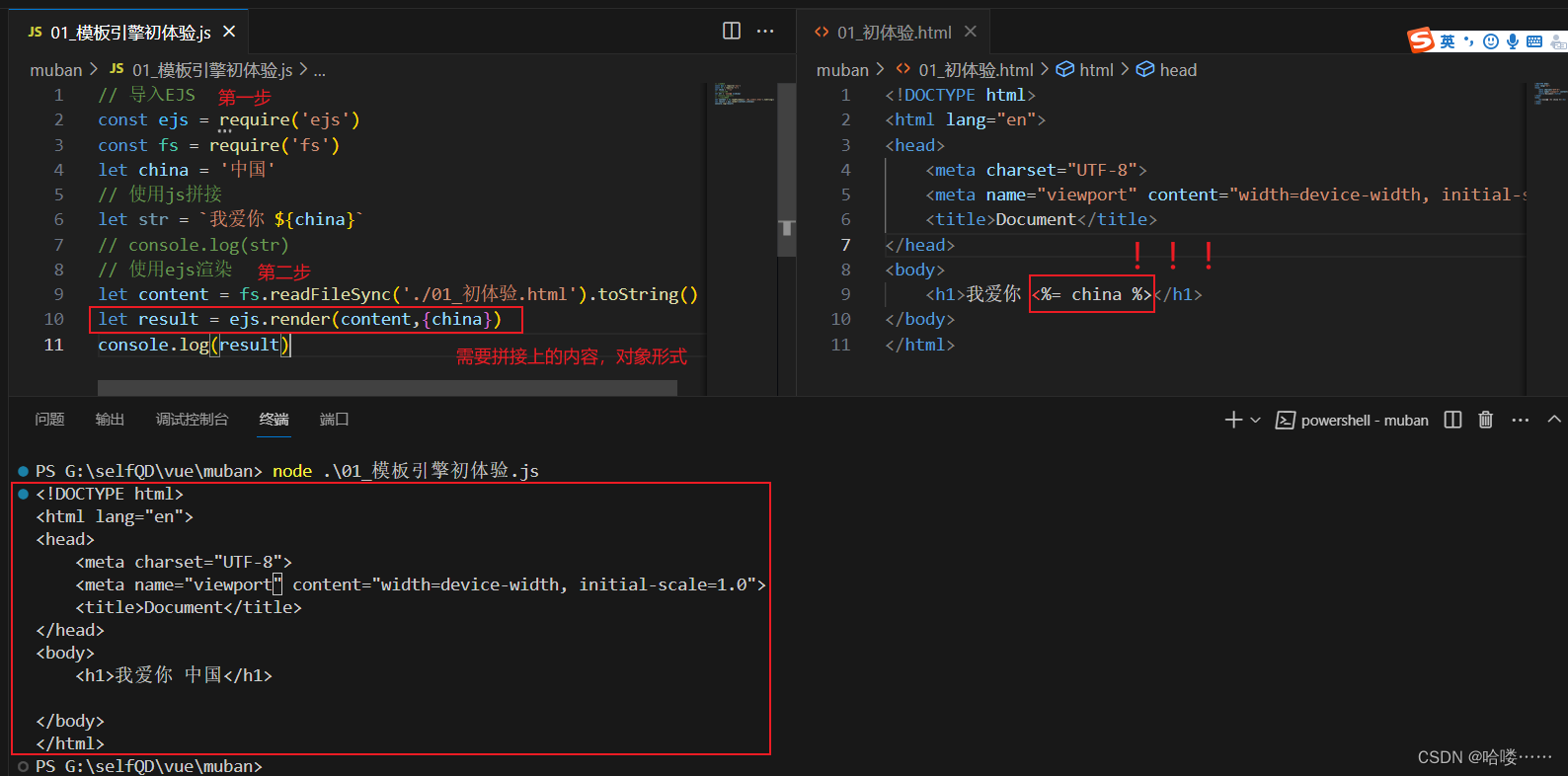Click line number 10 in the JS editor
1568x776 pixels.
pos(53,319)
